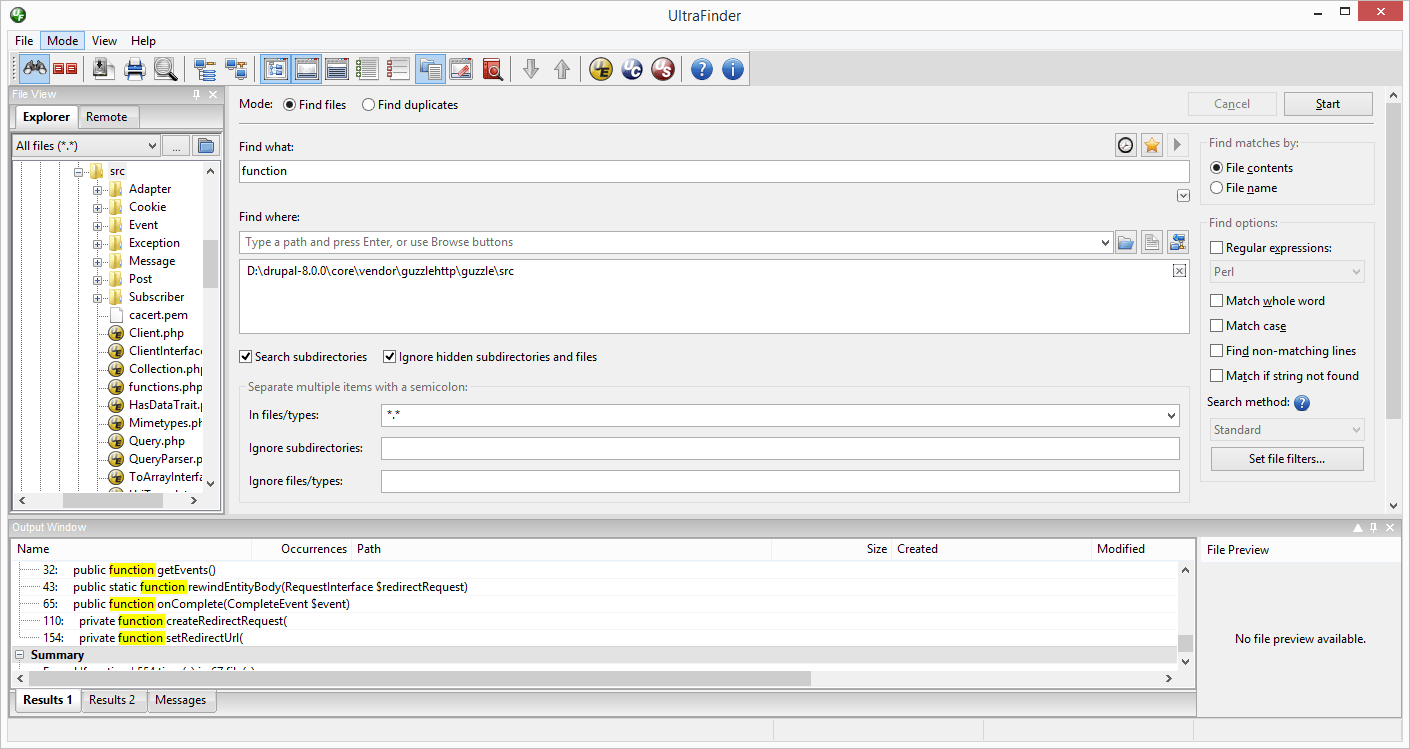Viewport: 1410px width, 749px height.
Task: Click the Set file filters button
Action: (1287, 459)
